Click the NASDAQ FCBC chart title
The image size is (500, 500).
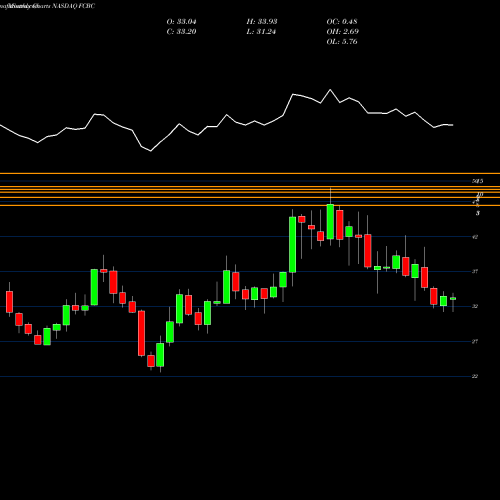tap(74, 6)
